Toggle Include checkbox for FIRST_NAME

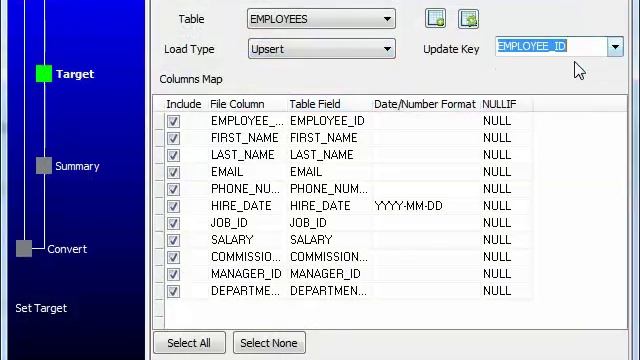(173, 138)
